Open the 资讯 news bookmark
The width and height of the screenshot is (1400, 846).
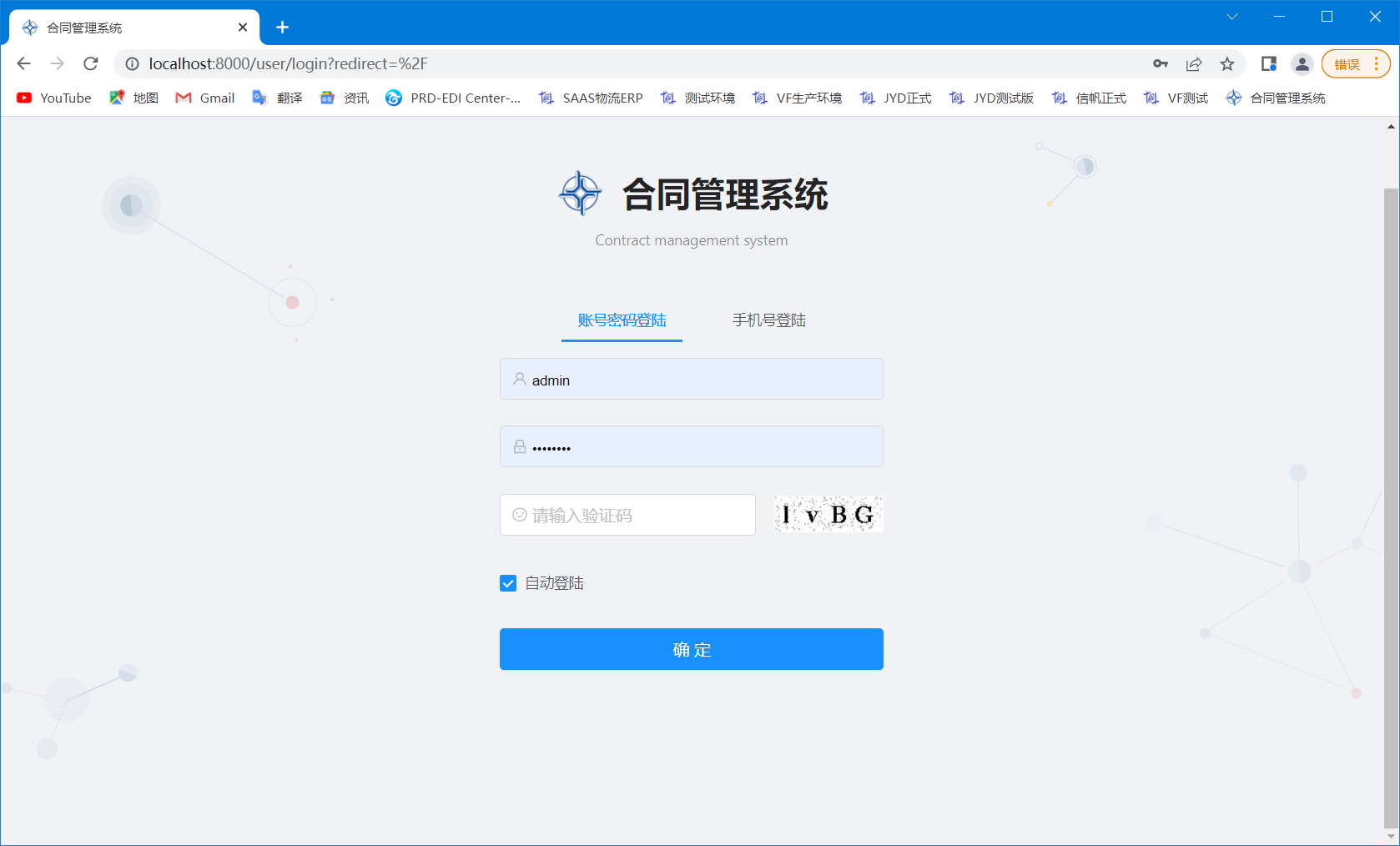pyautogui.click(x=344, y=98)
